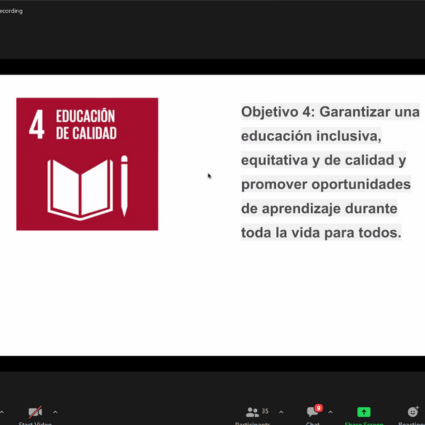Click the green Share Screen icon
The height and width of the screenshot is (425, 425).
(x=364, y=412)
